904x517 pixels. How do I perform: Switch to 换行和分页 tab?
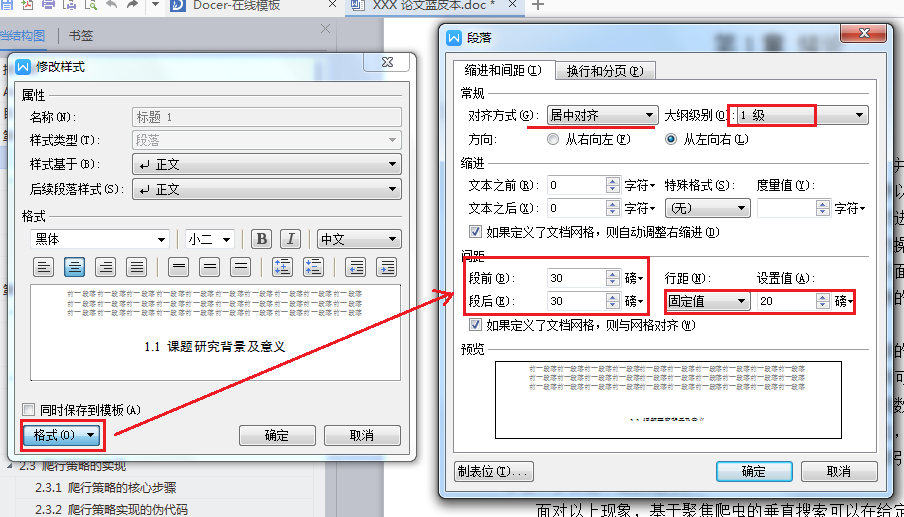click(x=605, y=71)
